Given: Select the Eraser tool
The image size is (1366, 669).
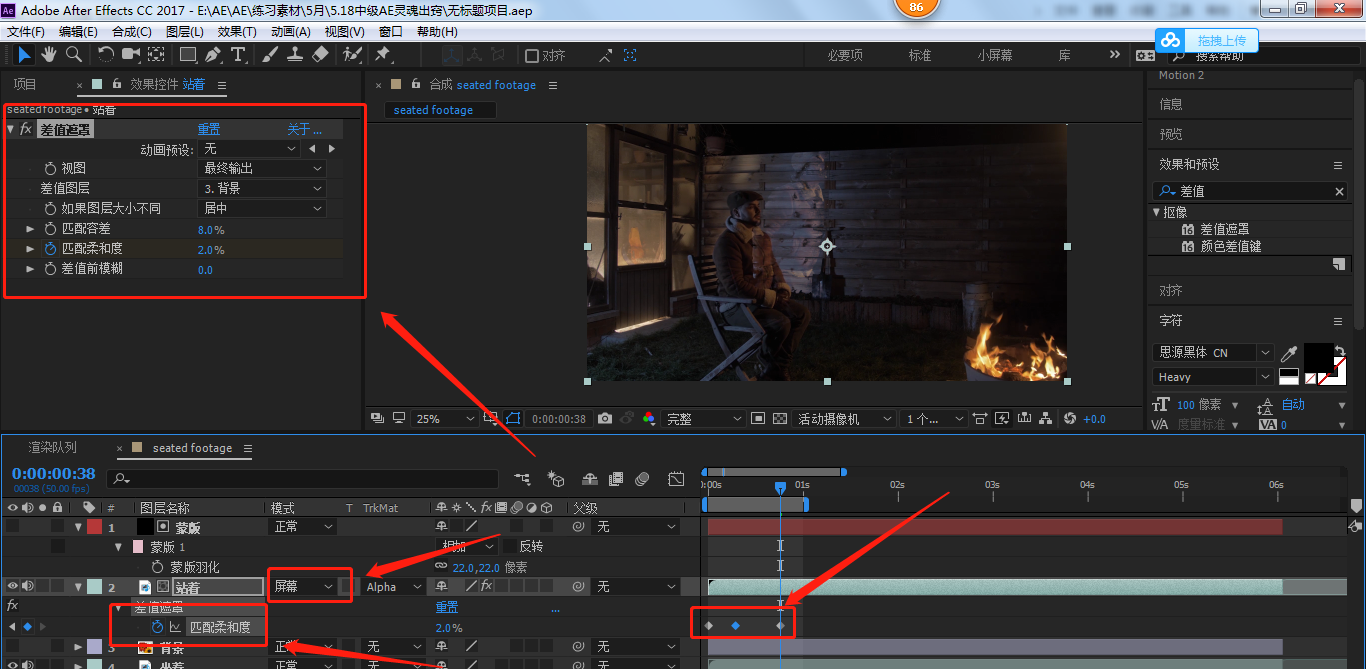Looking at the screenshot, I should tap(320, 54).
